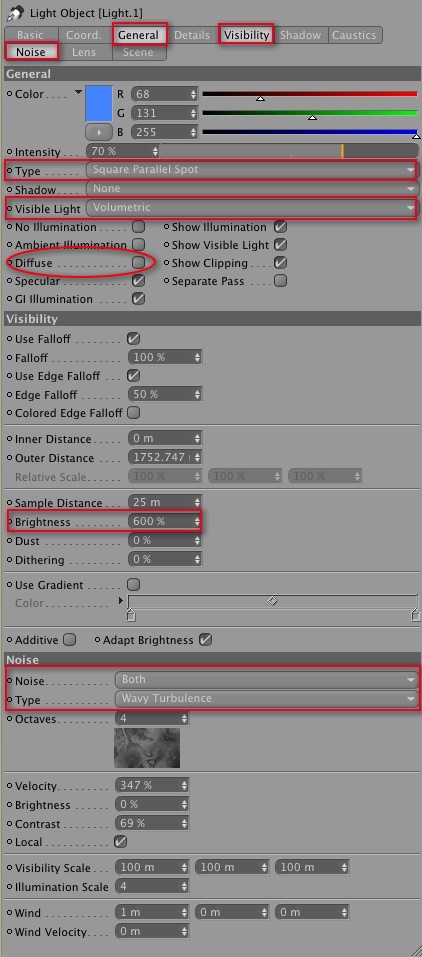Open the Caustics tab
This screenshot has width=422, height=957.
click(x=355, y=35)
